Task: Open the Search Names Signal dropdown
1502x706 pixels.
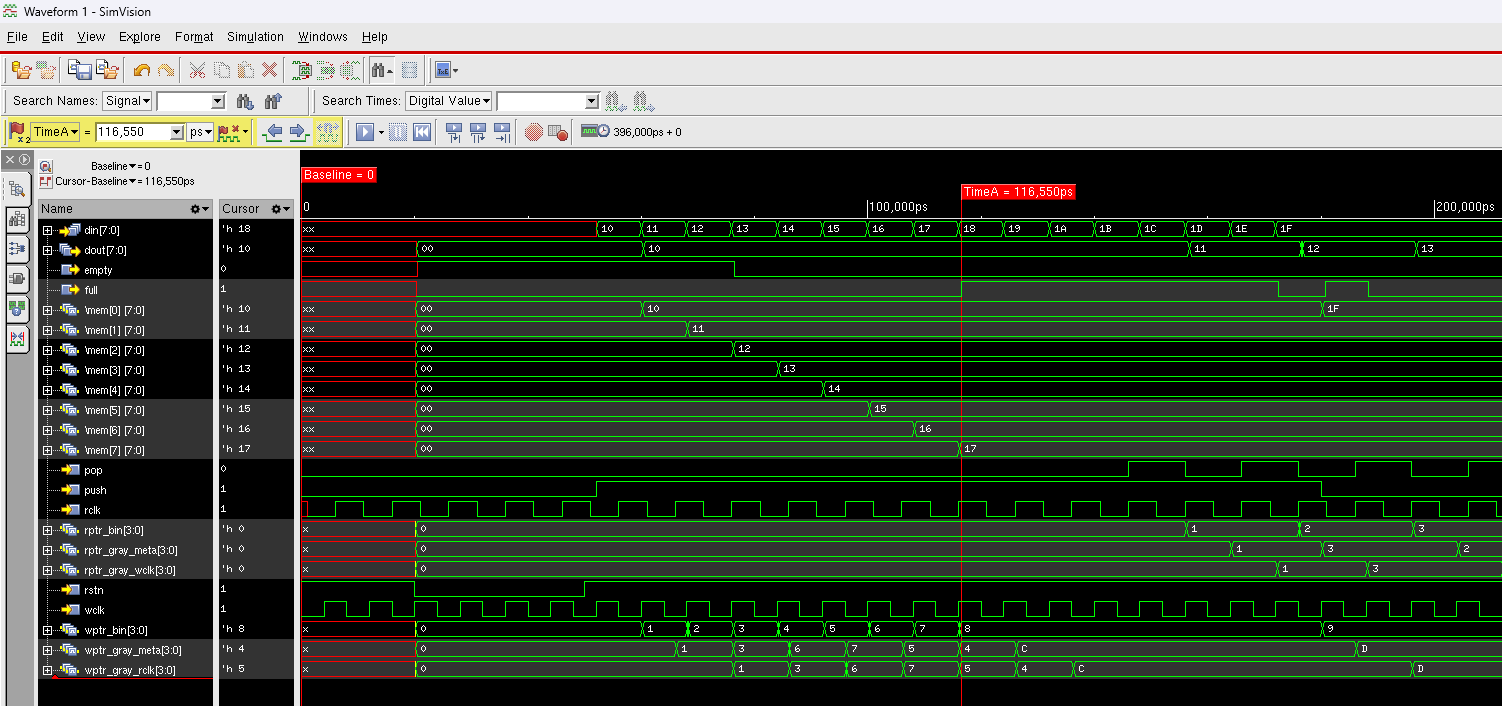Action: (x=127, y=101)
